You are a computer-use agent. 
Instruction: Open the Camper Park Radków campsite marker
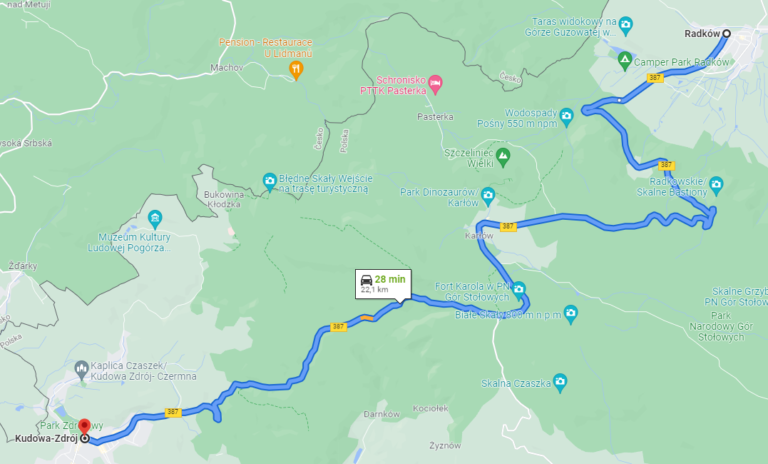coord(624,61)
